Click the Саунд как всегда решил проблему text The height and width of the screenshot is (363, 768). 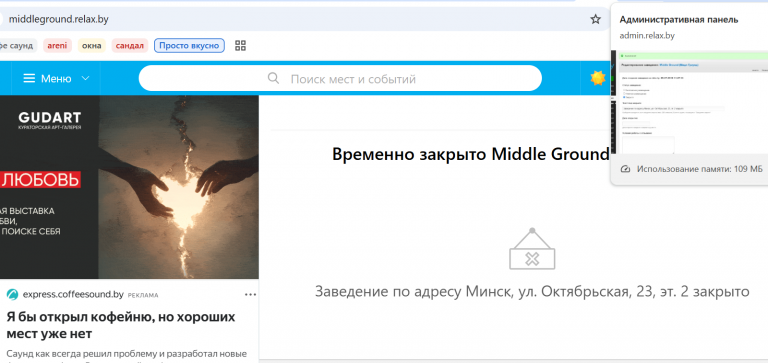tap(126, 354)
